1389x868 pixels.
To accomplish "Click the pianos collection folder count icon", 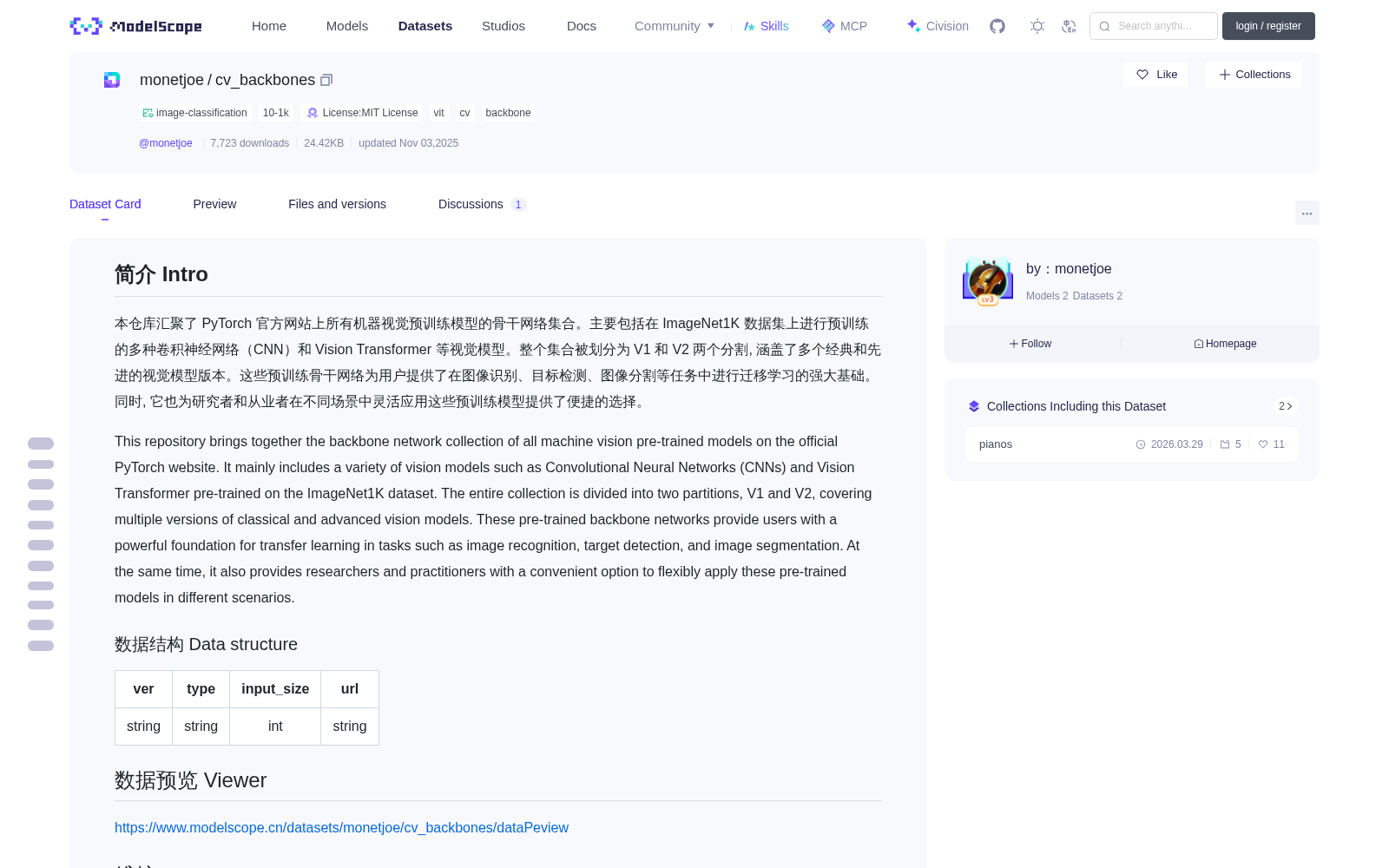I will pos(1225,444).
